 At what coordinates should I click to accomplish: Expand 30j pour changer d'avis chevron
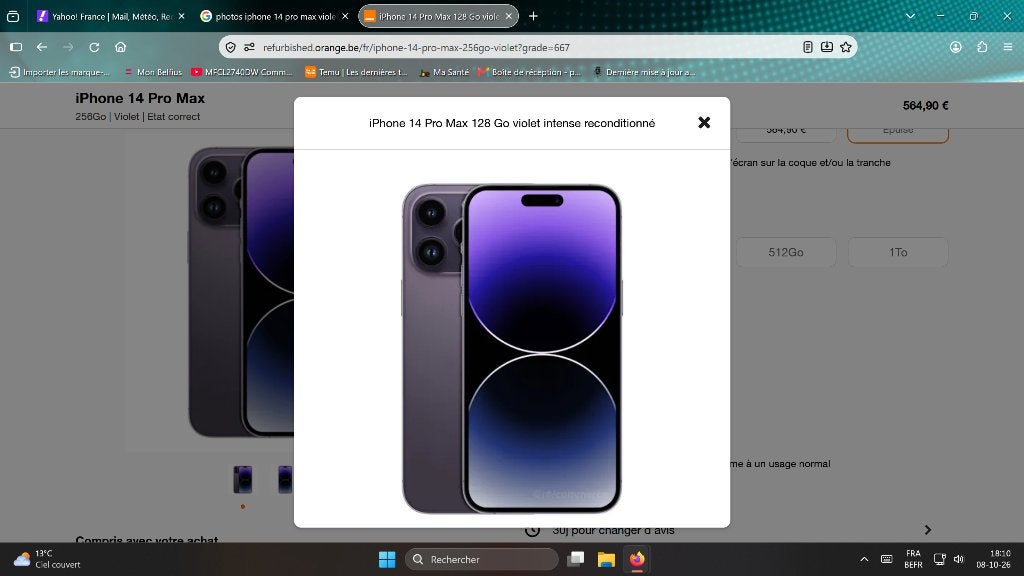coord(927,530)
